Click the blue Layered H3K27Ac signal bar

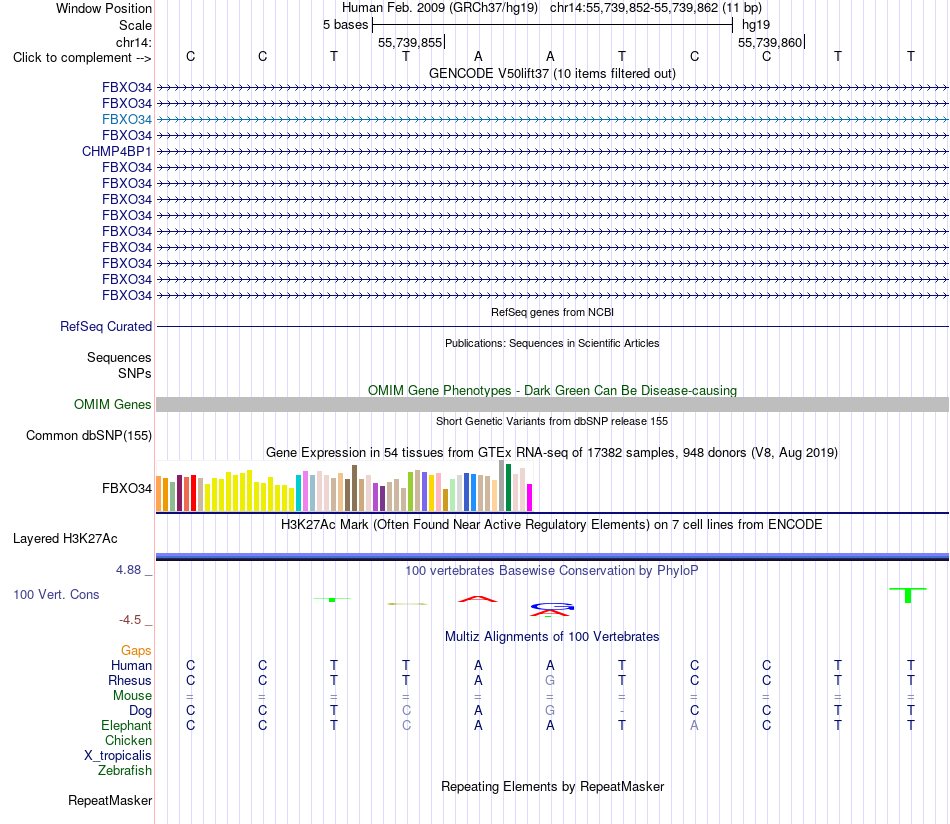[x=552, y=556]
